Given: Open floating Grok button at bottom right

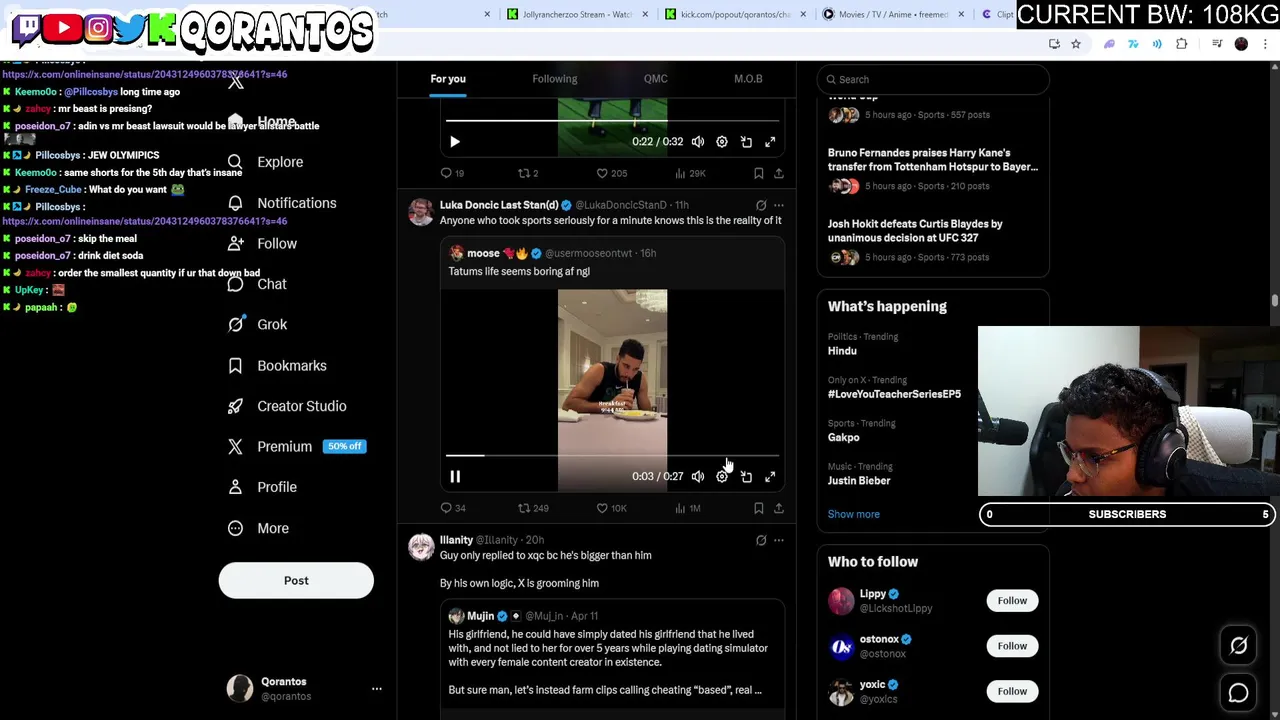Looking at the screenshot, I should click(x=1238, y=646).
